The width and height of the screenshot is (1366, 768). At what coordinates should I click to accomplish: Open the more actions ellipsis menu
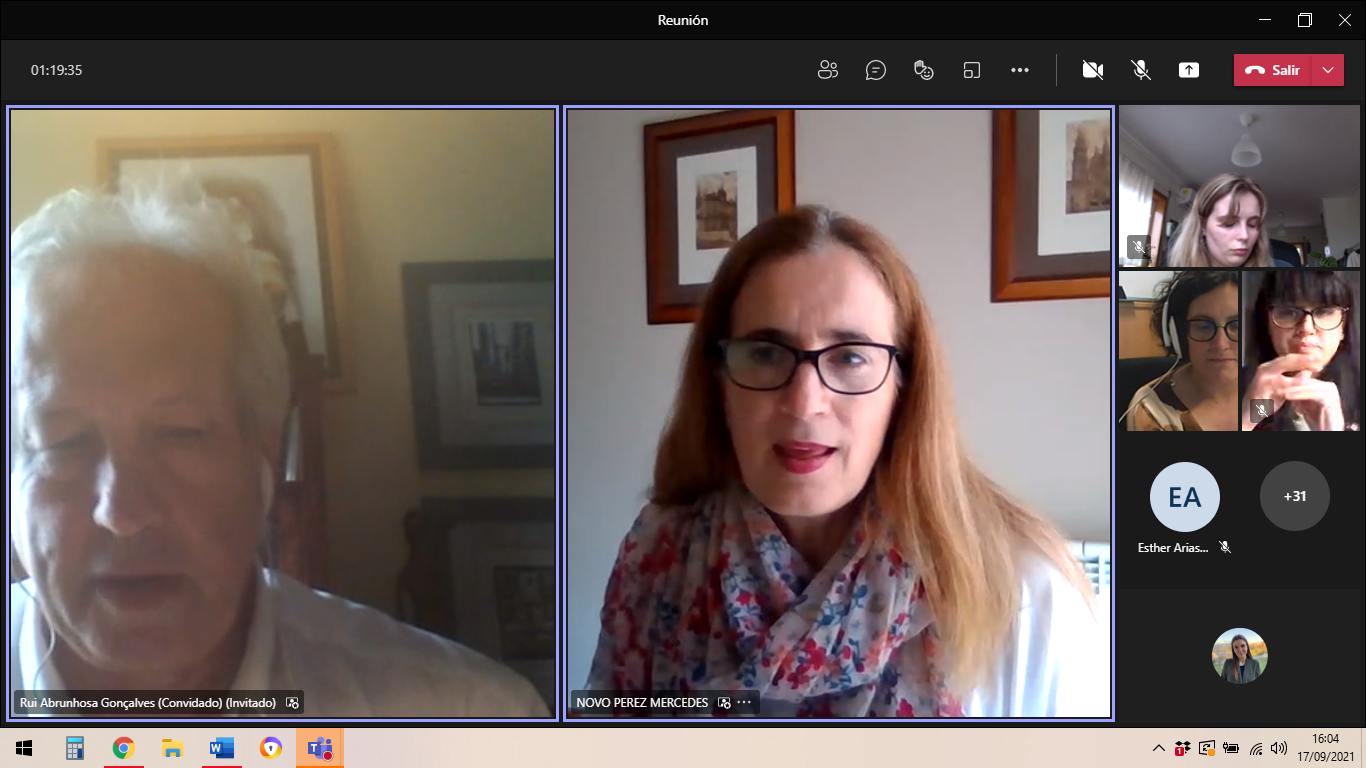pyautogui.click(x=1020, y=70)
